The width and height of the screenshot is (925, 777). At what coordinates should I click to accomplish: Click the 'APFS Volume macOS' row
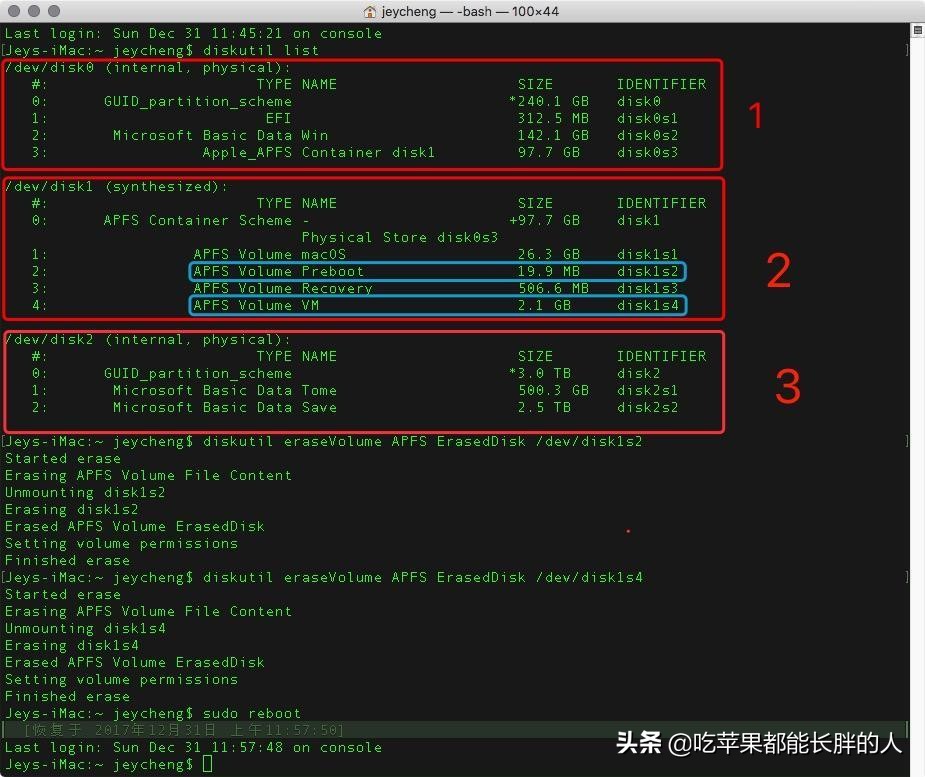tap(270, 255)
